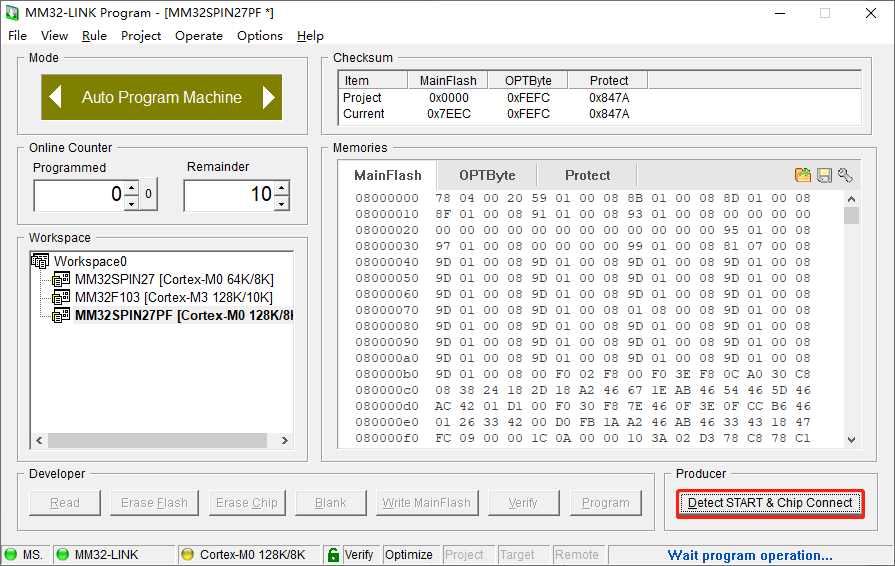Click MM32-LINK app icon in title bar

tap(12, 13)
